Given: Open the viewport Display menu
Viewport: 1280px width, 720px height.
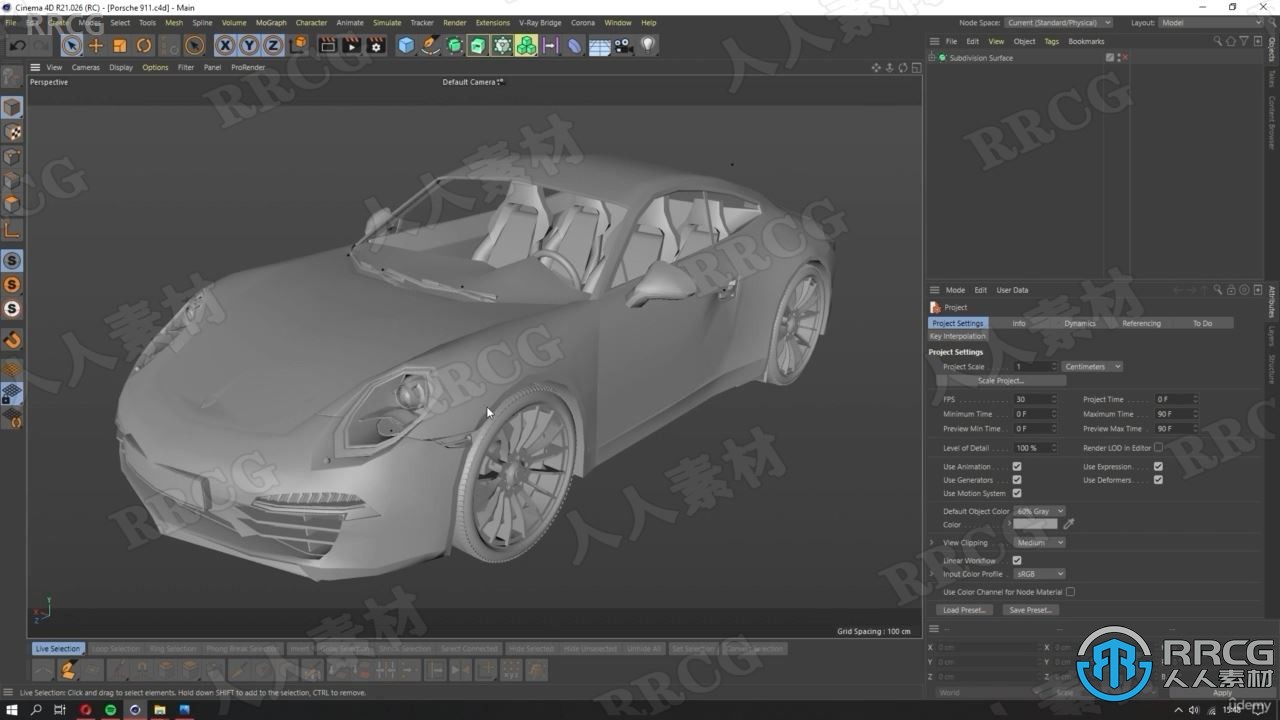Looking at the screenshot, I should coord(121,67).
